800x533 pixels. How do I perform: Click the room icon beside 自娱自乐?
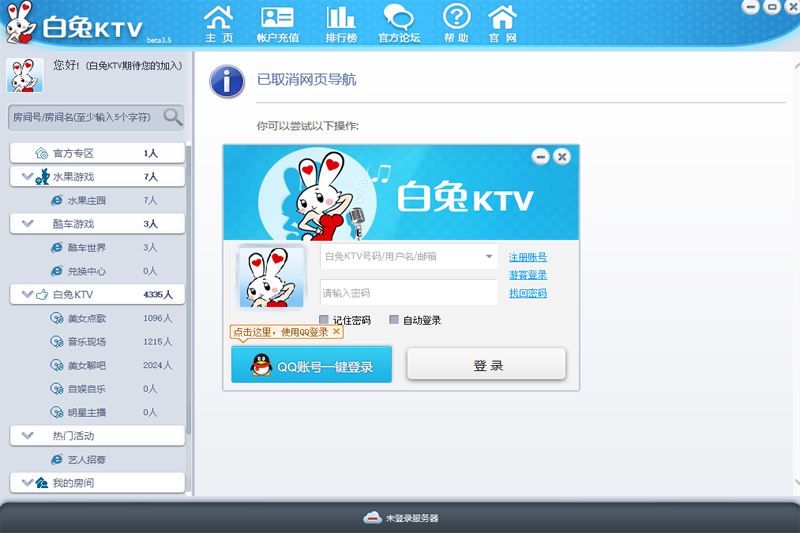click(x=57, y=389)
